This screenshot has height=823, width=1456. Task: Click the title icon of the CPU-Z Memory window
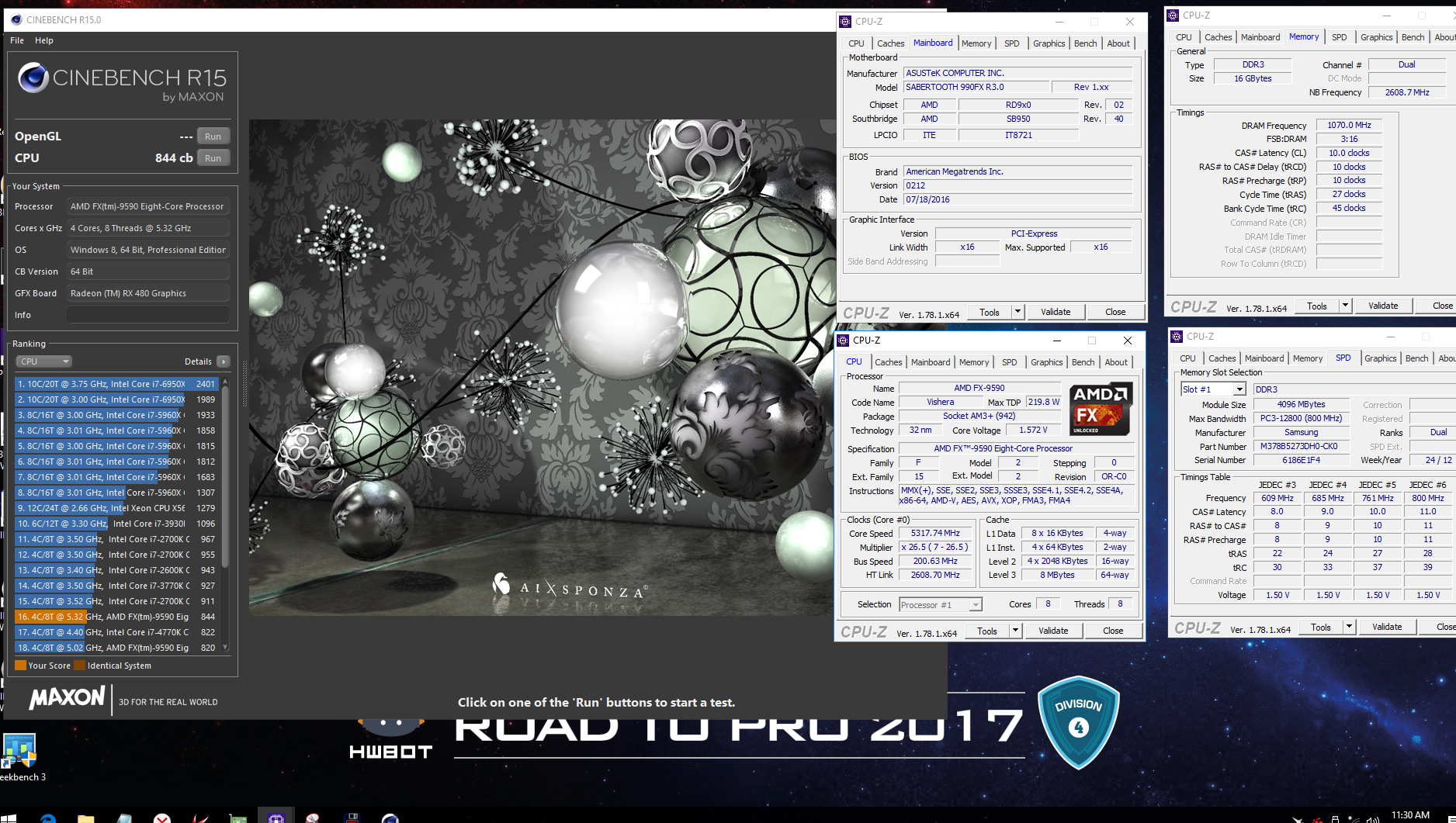[x=1173, y=16]
